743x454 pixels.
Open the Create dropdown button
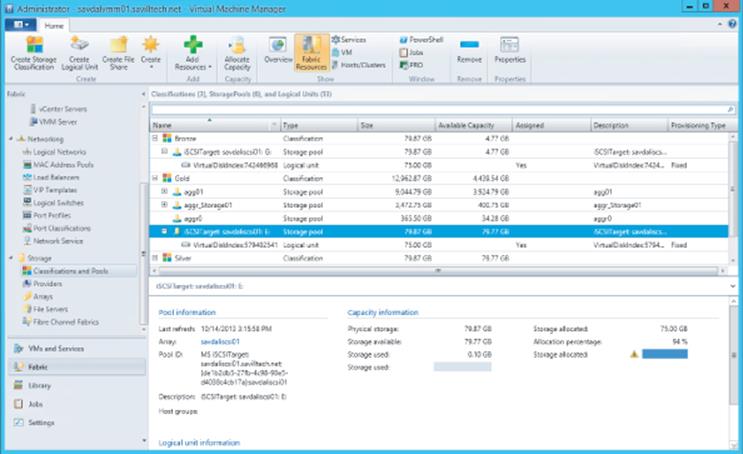(x=151, y=53)
